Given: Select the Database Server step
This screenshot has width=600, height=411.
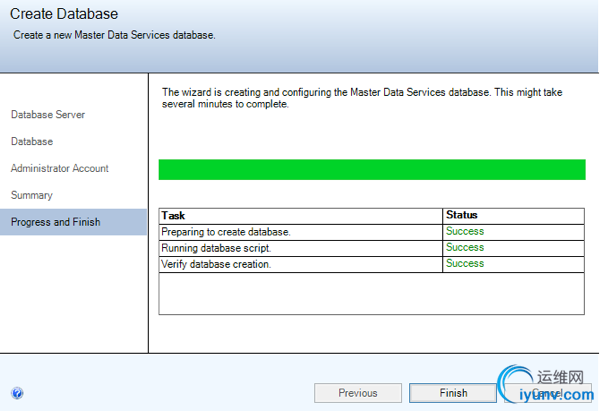Looking at the screenshot, I should click(x=48, y=114).
